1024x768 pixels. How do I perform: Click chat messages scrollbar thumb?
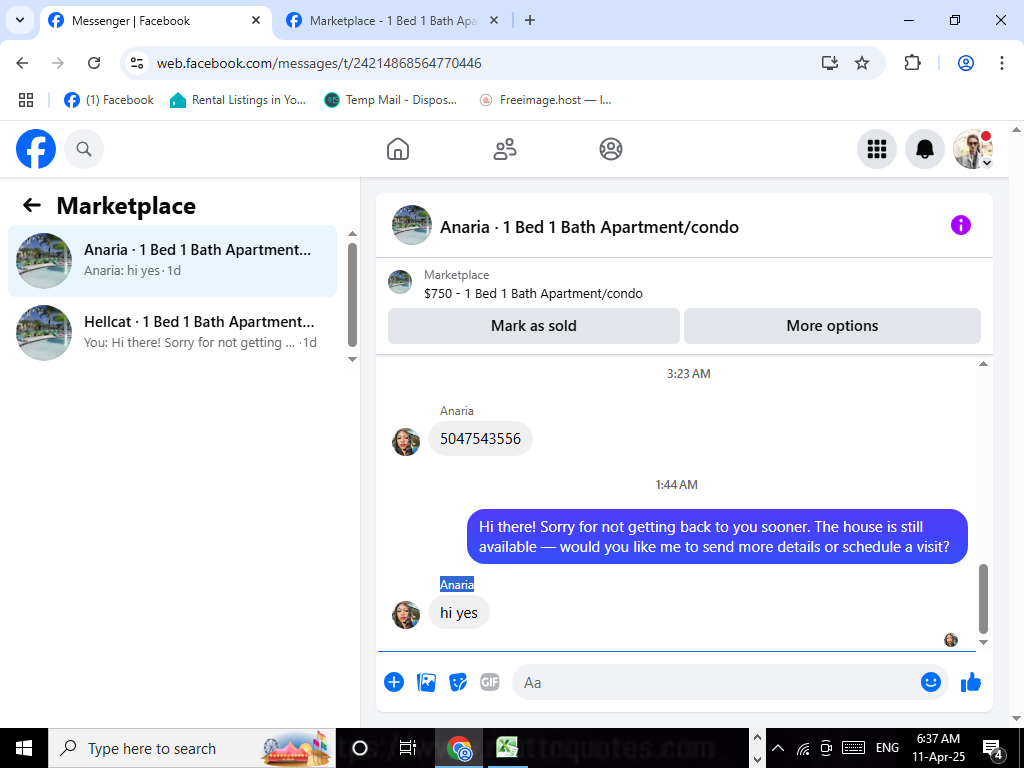click(984, 599)
